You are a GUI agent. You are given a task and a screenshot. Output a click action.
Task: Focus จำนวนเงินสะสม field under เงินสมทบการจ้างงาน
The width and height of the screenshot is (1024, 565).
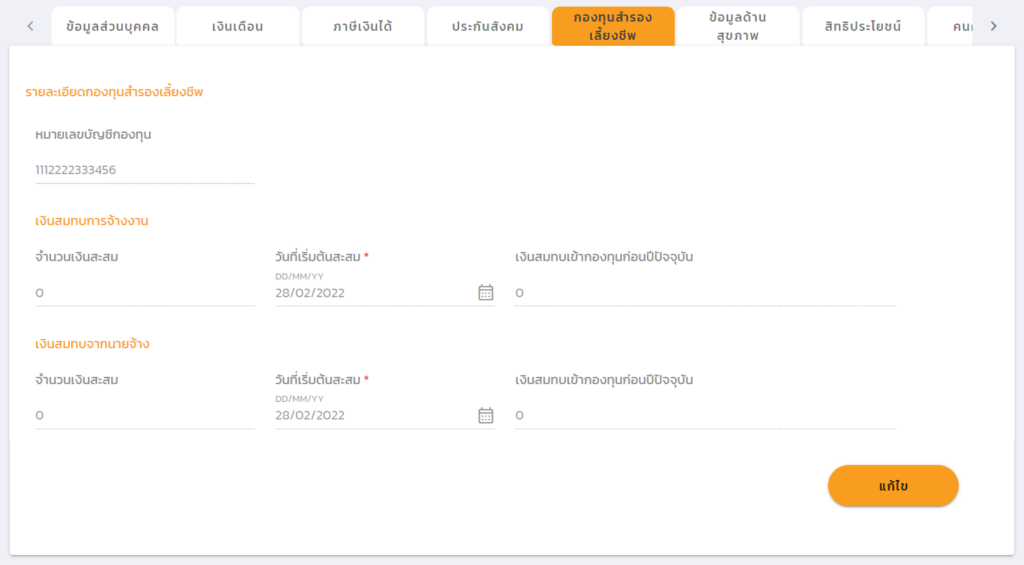tap(145, 293)
